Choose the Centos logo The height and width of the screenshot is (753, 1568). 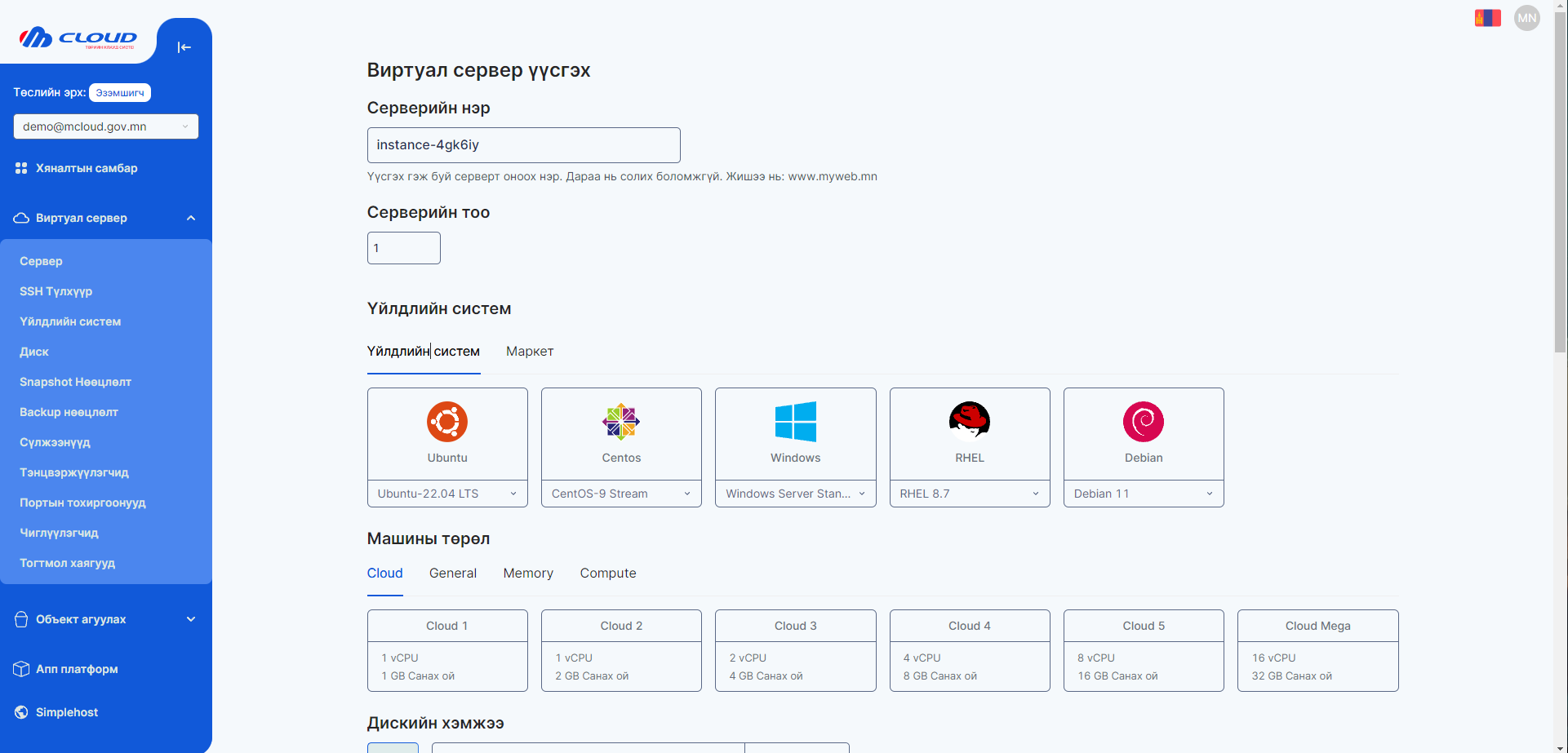tap(621, 422)
